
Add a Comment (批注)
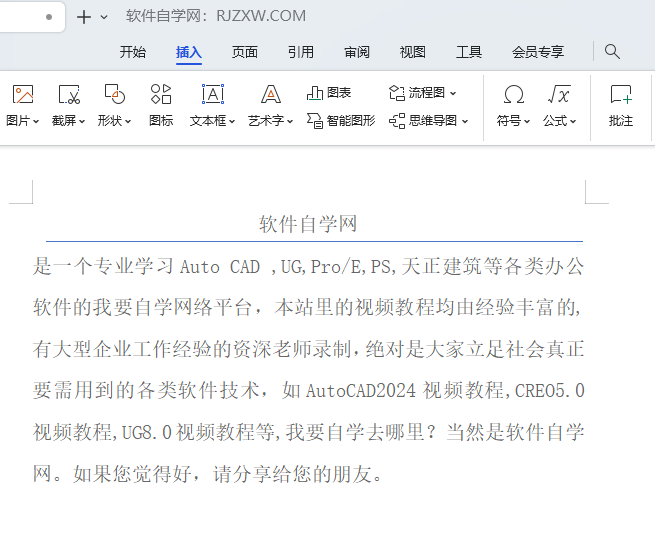point(621,106)
